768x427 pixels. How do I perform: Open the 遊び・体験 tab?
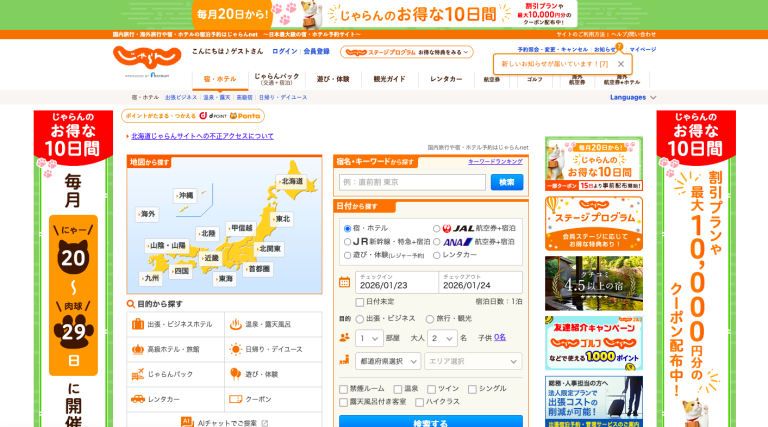333,79
